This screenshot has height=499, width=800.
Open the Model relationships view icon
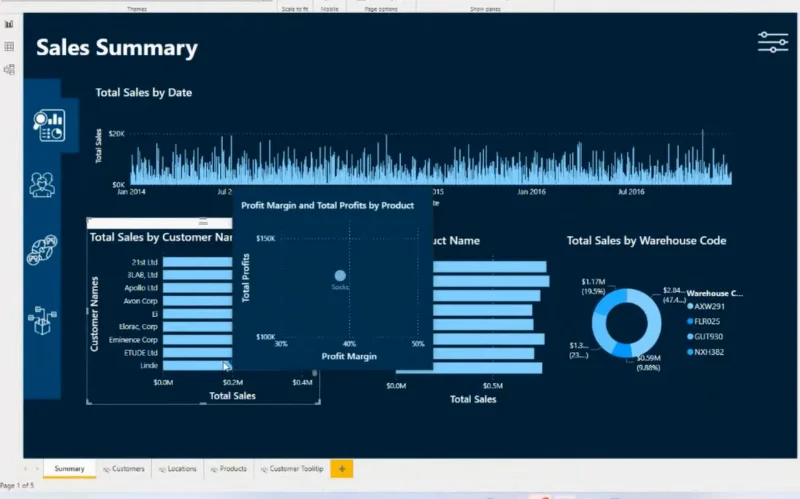[x=9, y=69]
